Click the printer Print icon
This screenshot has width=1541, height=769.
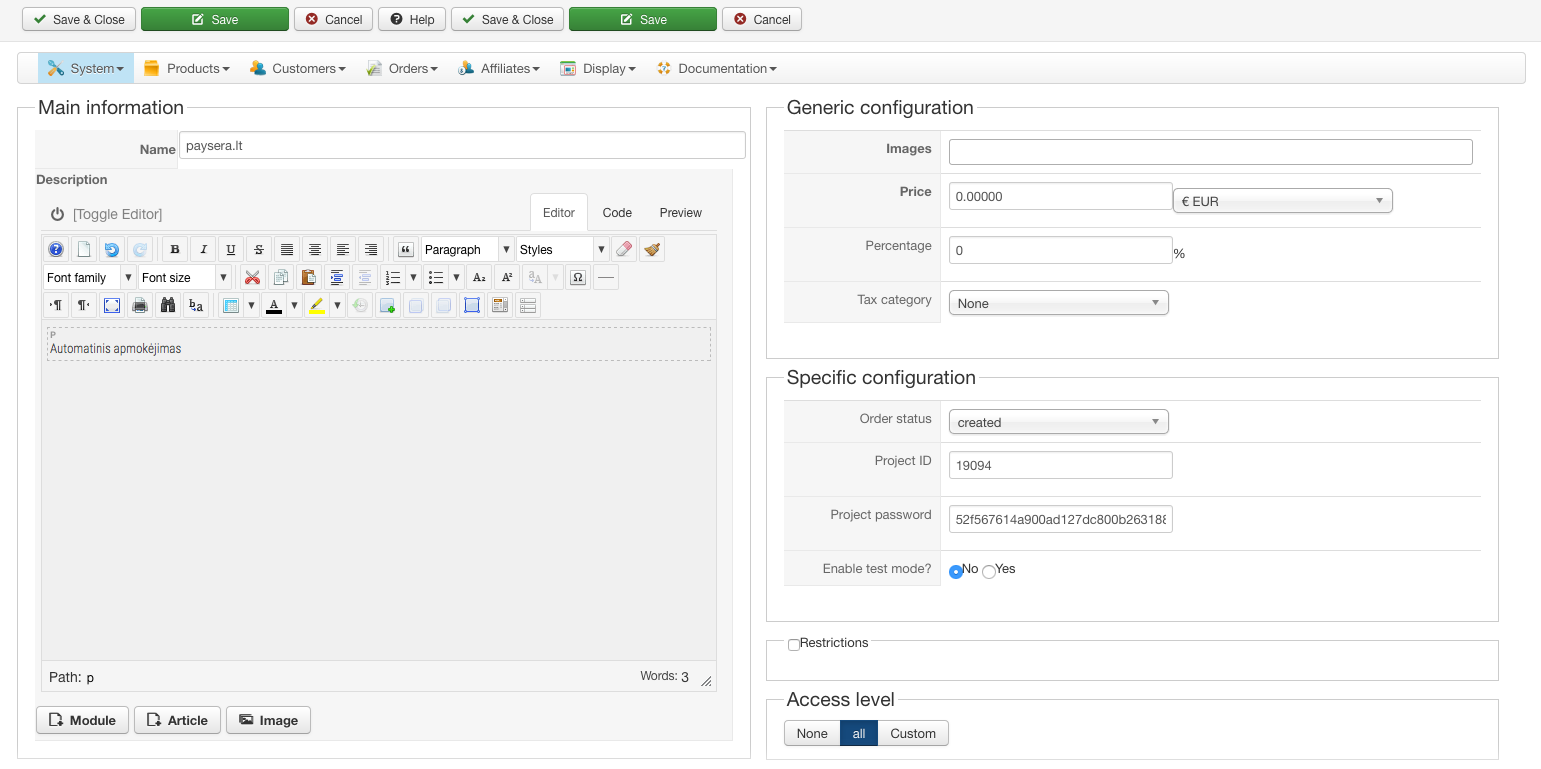(140, 306)
